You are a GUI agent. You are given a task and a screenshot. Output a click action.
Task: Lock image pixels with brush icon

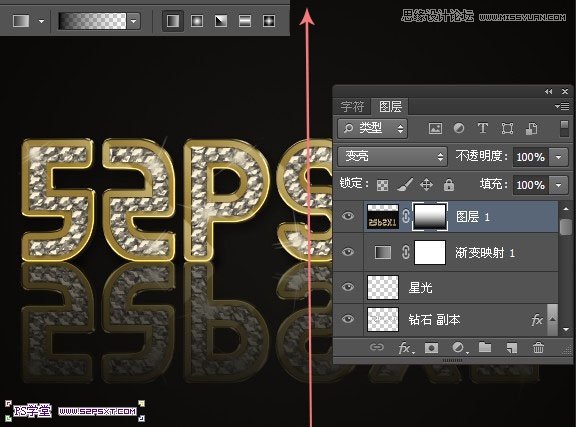(404, 185)
